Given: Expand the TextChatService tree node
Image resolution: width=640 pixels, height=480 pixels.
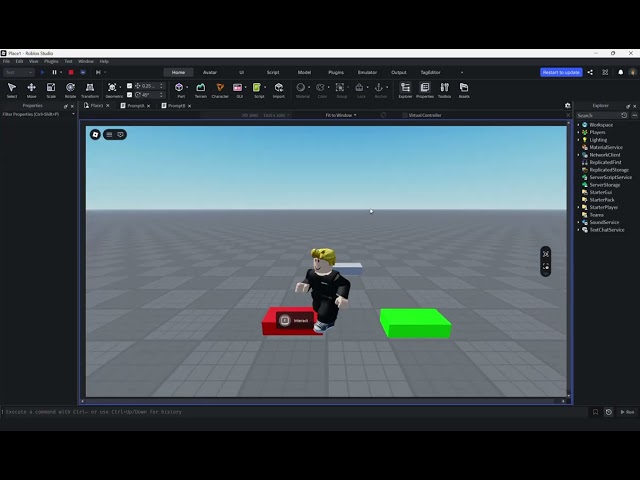Looking at the screenshot, I should tap(578, 230).
